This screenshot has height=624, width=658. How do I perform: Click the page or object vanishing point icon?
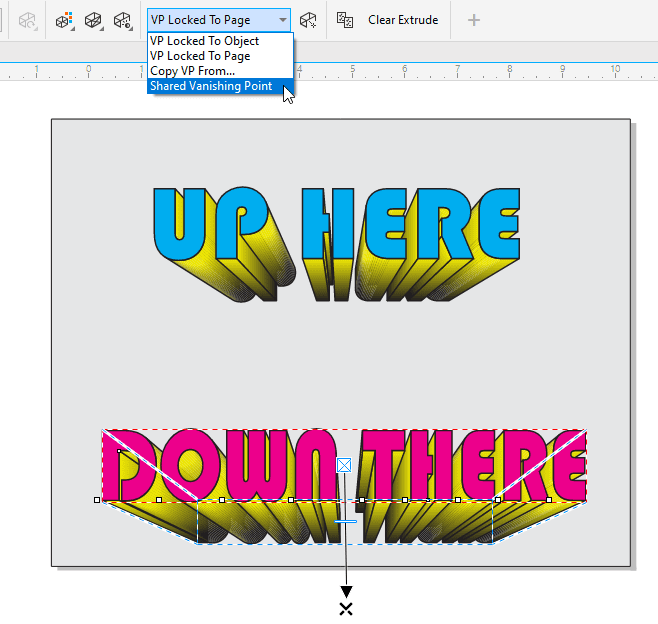pyautogui.click(x=309, y=20)
